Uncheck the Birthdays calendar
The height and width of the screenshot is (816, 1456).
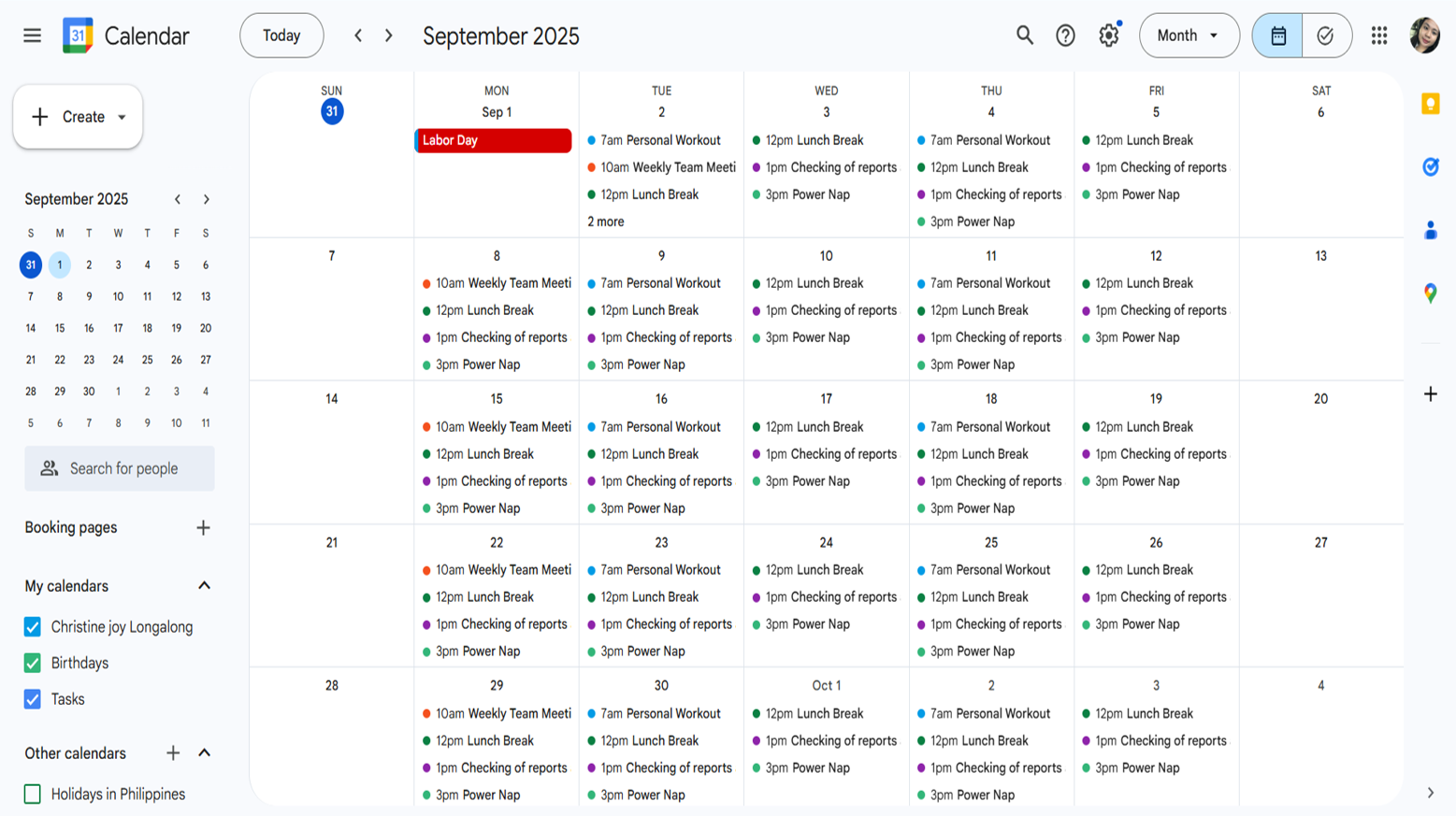(x=33, y=663)
